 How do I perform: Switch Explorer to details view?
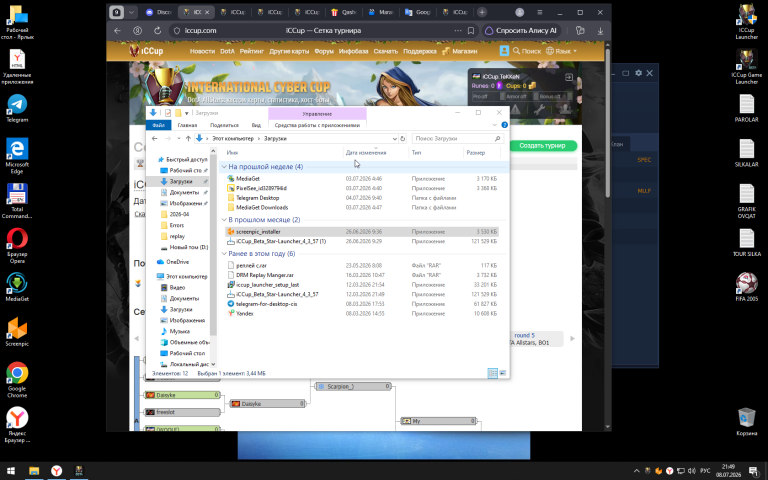(493, 373)
